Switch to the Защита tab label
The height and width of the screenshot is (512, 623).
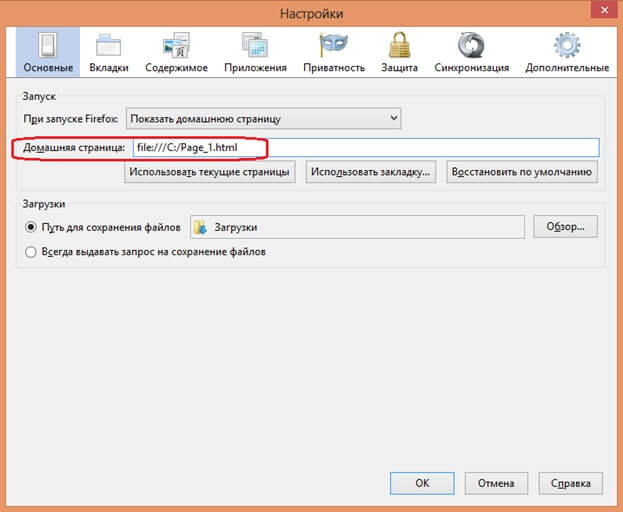pos(399,68)
